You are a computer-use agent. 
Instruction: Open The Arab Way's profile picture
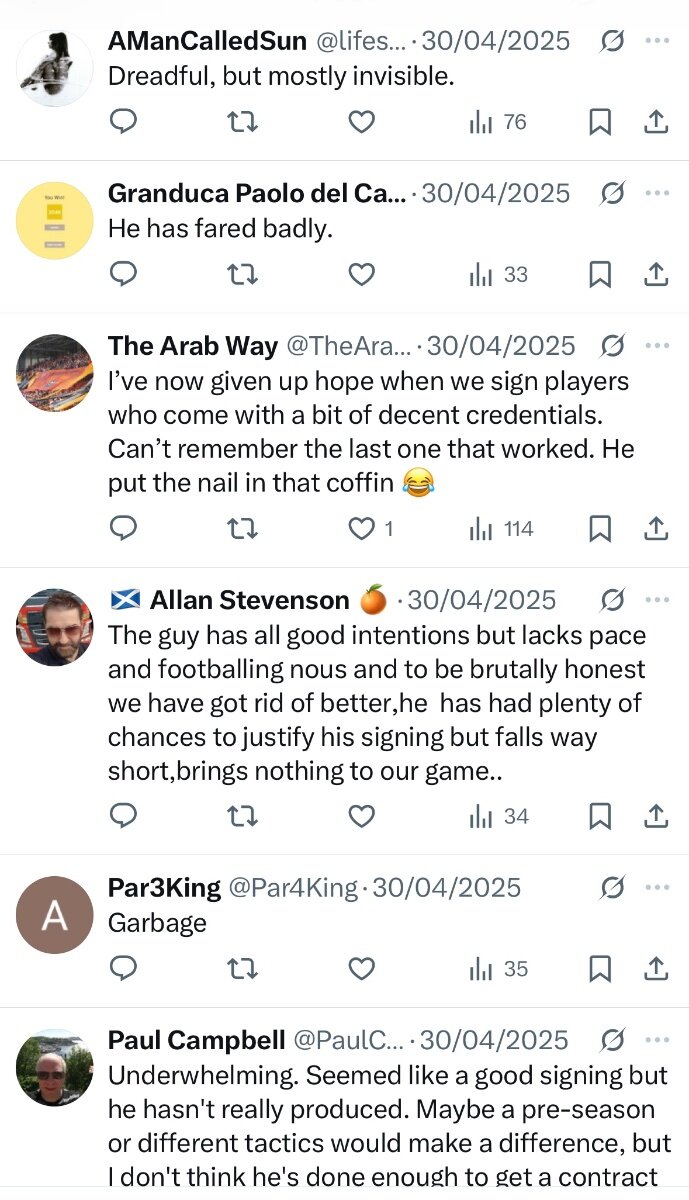(55, 373)
